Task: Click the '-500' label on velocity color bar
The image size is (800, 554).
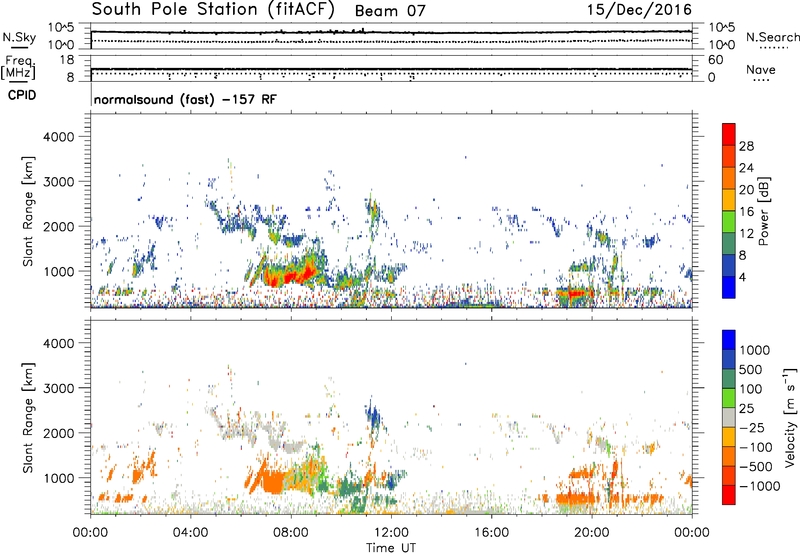Action: (755, 467)
